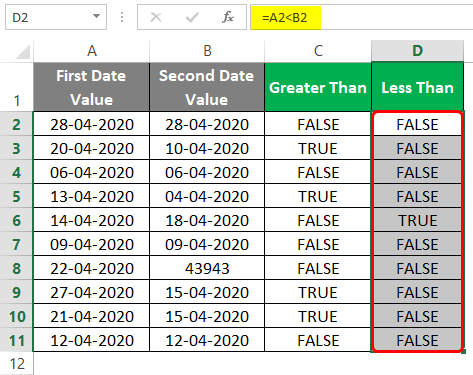This screenshot has width=473, height=375.
Task: Select cell A5 with 13-04-2020
Action: 92,196
